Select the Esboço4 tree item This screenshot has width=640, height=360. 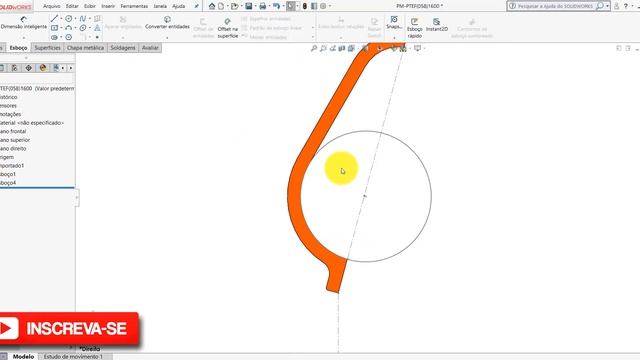8,183
